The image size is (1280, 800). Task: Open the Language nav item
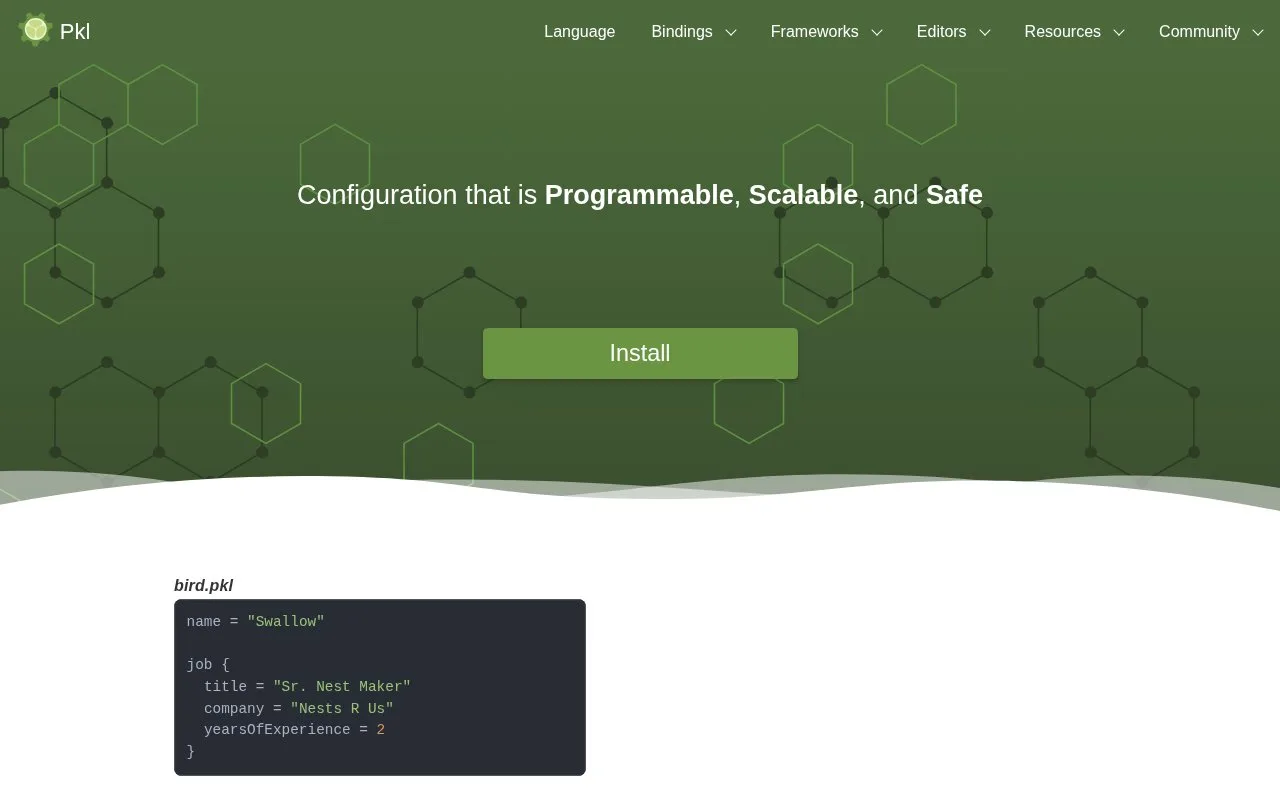580,32
